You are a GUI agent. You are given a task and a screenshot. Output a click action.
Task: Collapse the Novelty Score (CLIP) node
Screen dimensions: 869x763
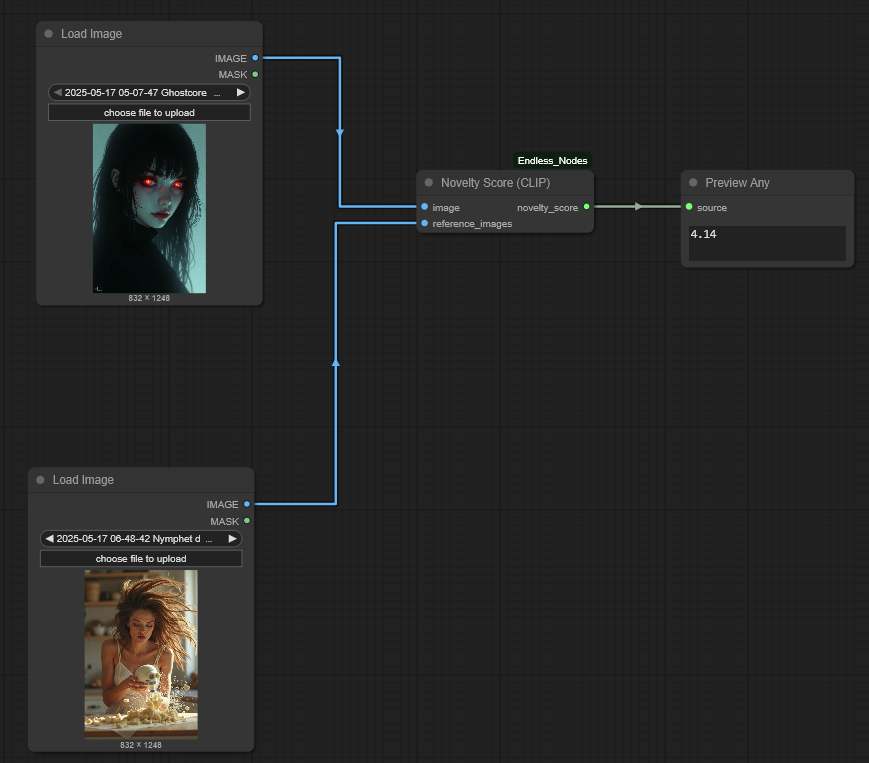tap(429, 182)
